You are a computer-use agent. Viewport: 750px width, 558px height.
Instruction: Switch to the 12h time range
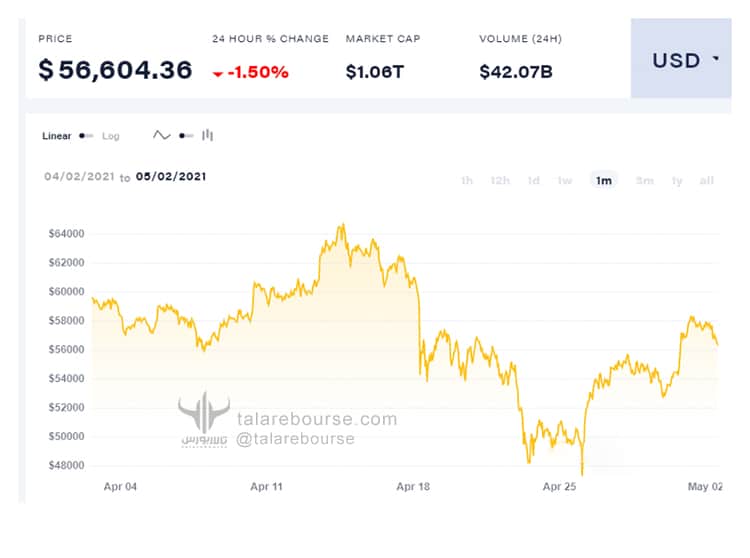click(500, 181)
